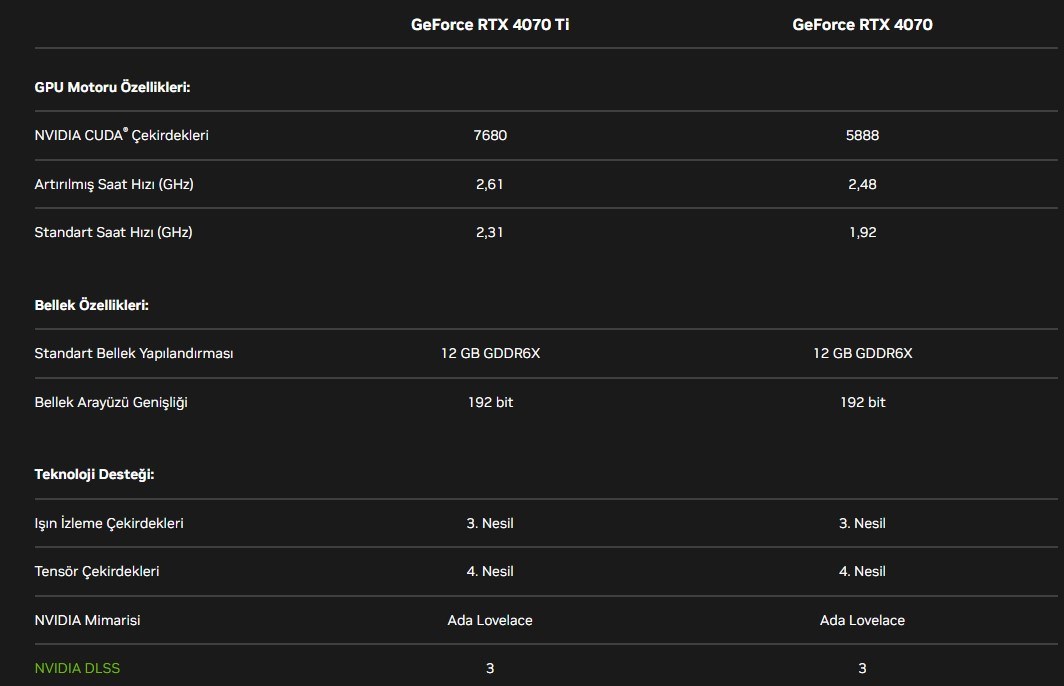The height and width of the screenshot is (686, 1064).
Task: Click 4. Nesil under RTX 4070 Ti
Action: click(x=490, y=571)
